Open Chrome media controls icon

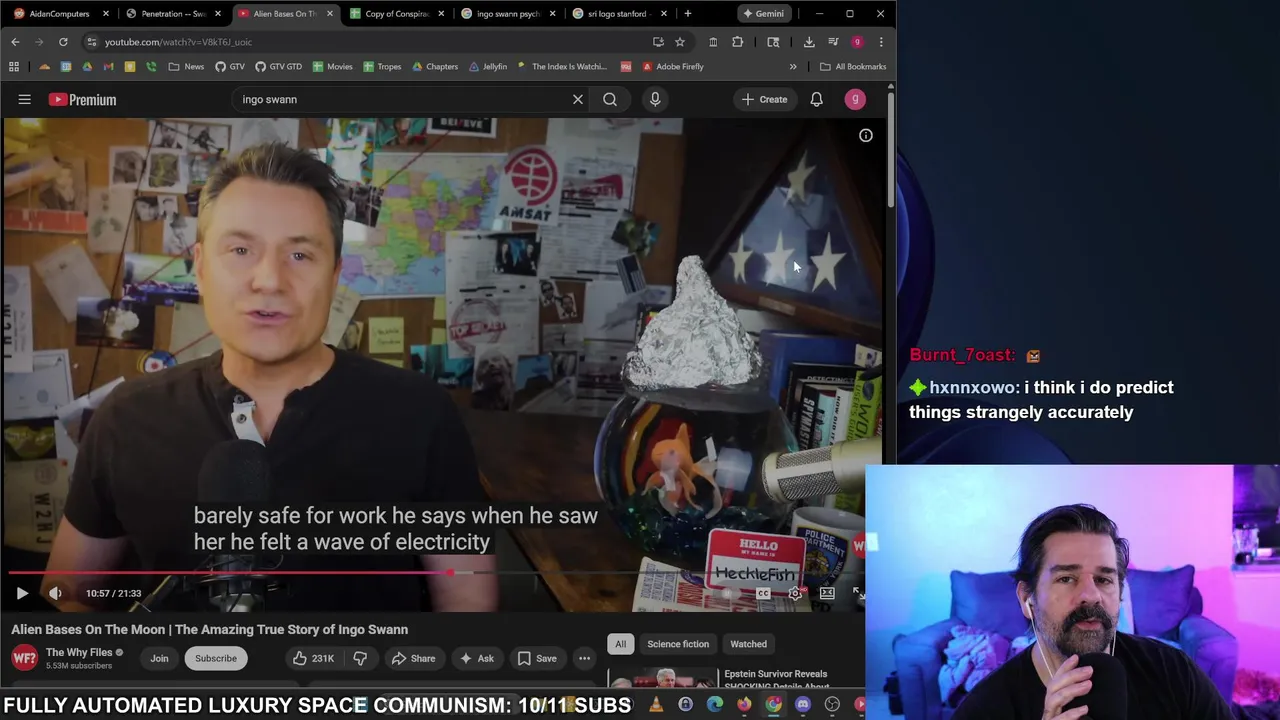click(x=833, y=42)
